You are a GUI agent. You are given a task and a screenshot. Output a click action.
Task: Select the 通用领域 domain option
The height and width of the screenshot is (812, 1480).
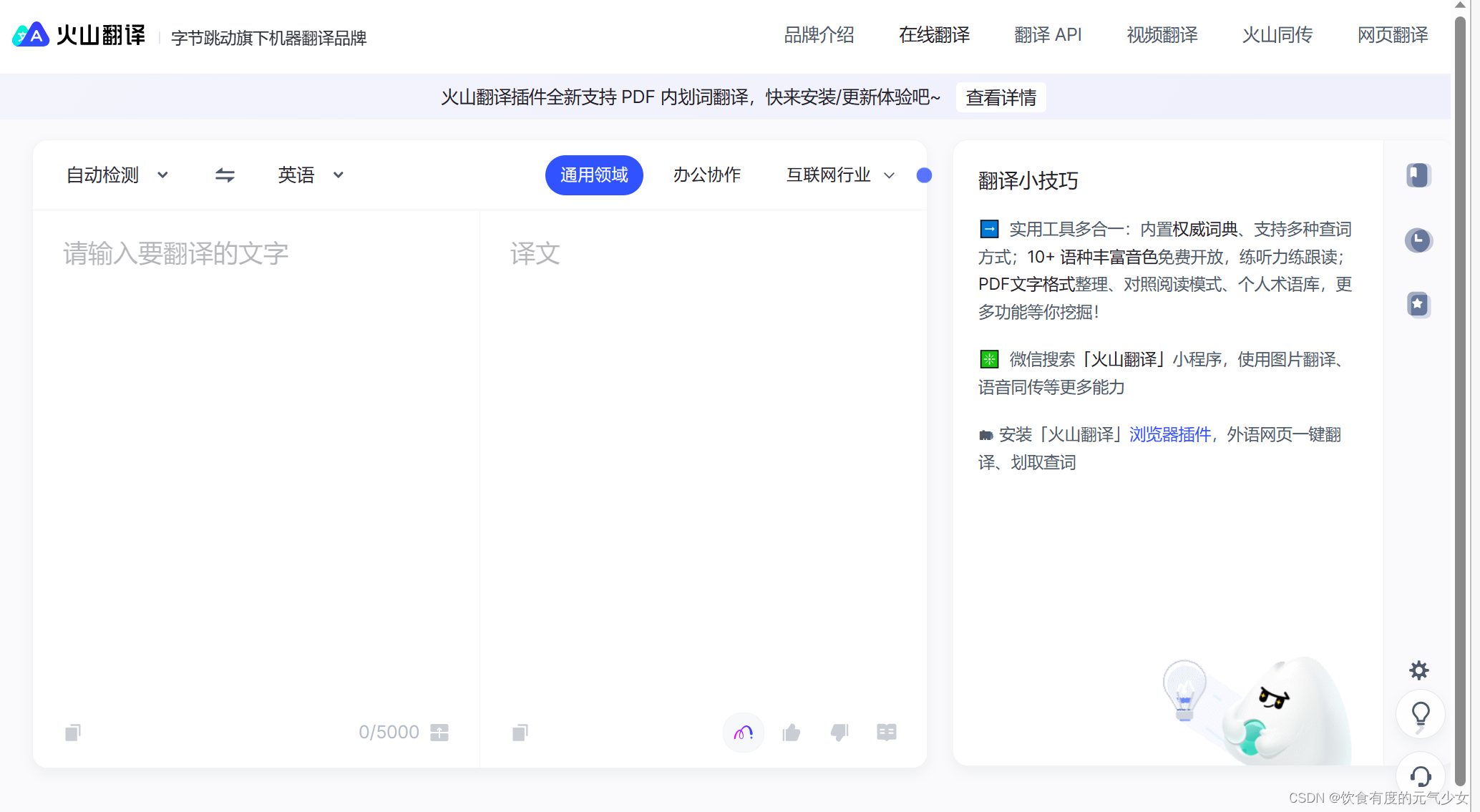click(593, 175)
